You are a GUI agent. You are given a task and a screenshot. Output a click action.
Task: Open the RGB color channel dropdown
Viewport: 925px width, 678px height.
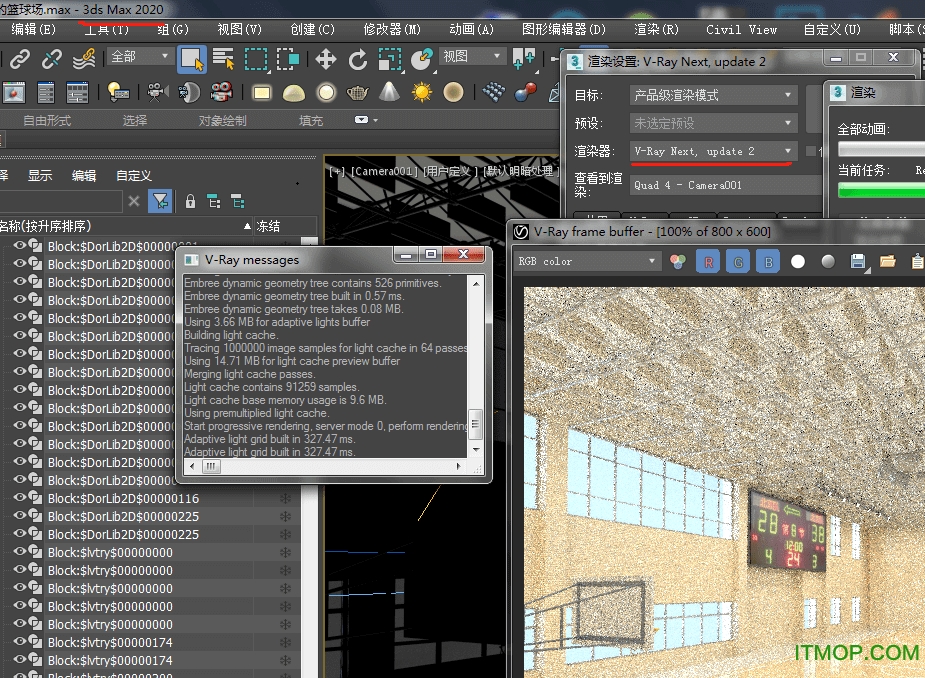(x=587, y=261)
